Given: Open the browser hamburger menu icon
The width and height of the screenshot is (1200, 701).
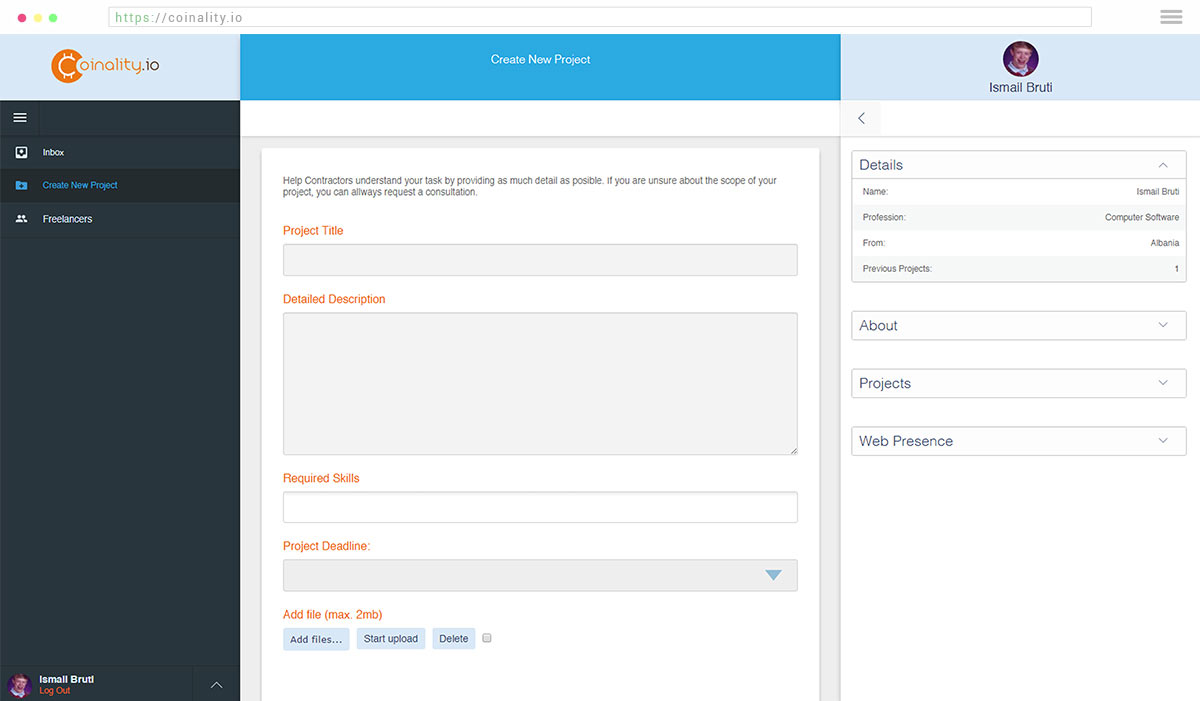Looking at the screenshot, I should (x=1171, y=17).
